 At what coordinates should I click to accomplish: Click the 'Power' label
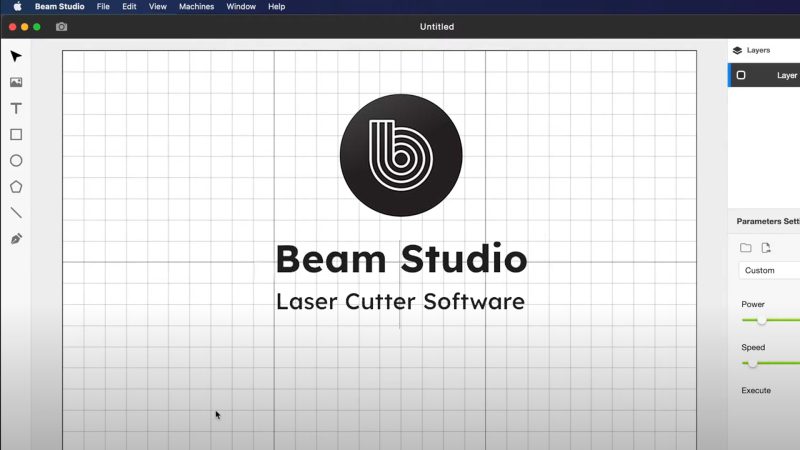tap(753, 304)
